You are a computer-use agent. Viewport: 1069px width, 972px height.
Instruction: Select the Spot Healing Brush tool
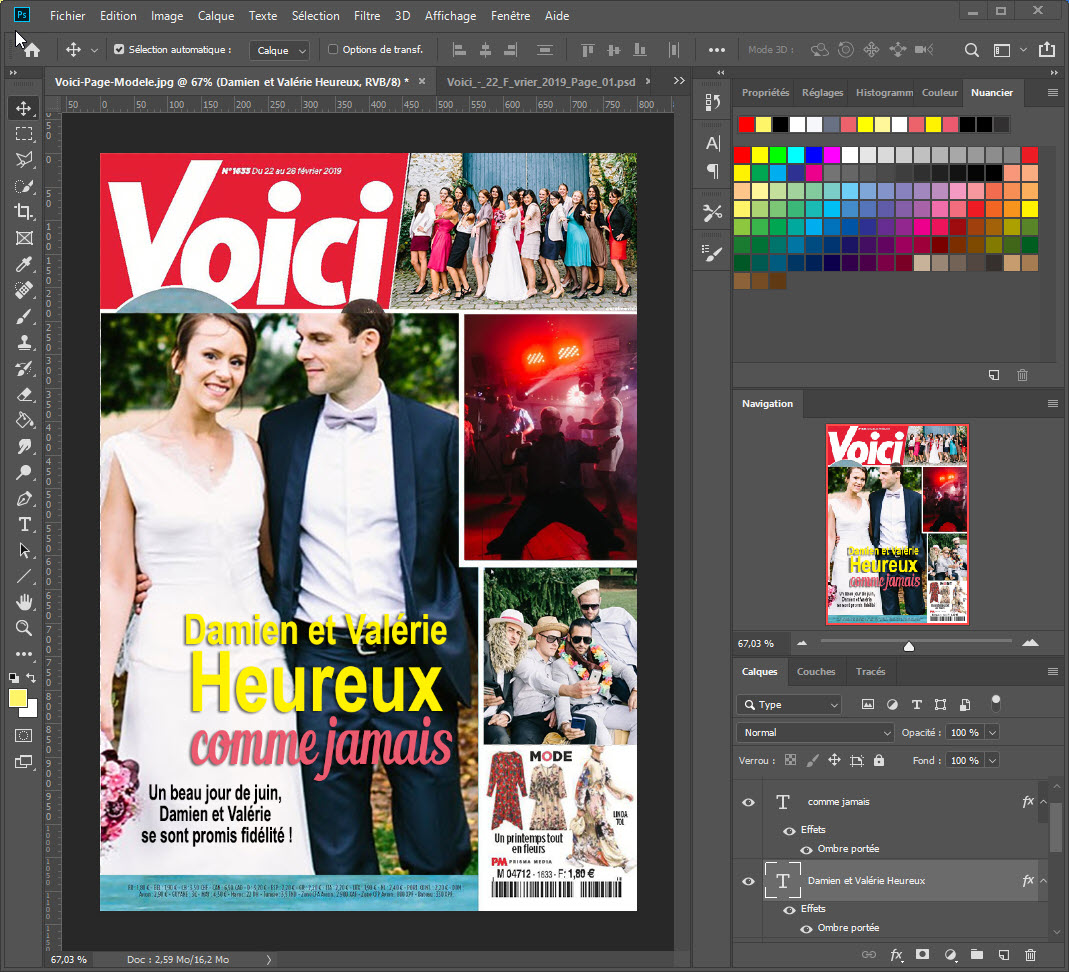pyautogui.click(x=24, y=290)
